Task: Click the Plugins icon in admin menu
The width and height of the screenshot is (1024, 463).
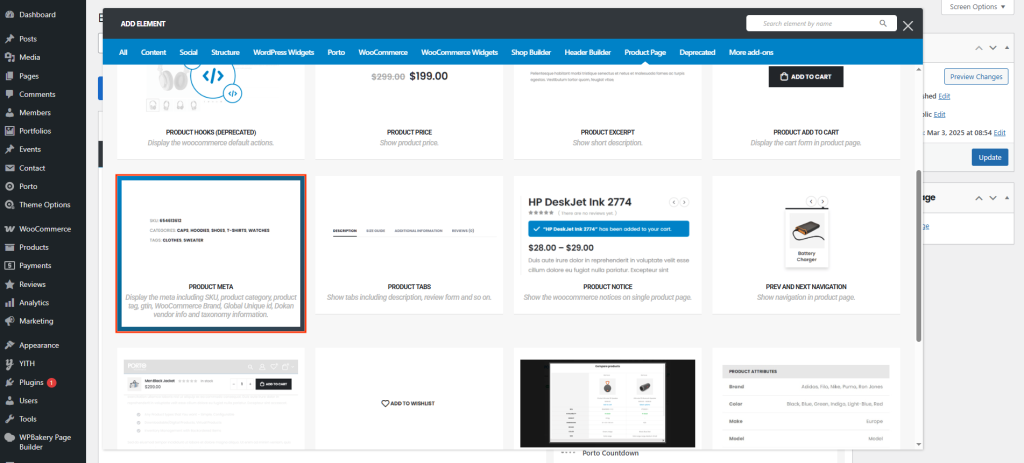Action: tap(9, 382)
